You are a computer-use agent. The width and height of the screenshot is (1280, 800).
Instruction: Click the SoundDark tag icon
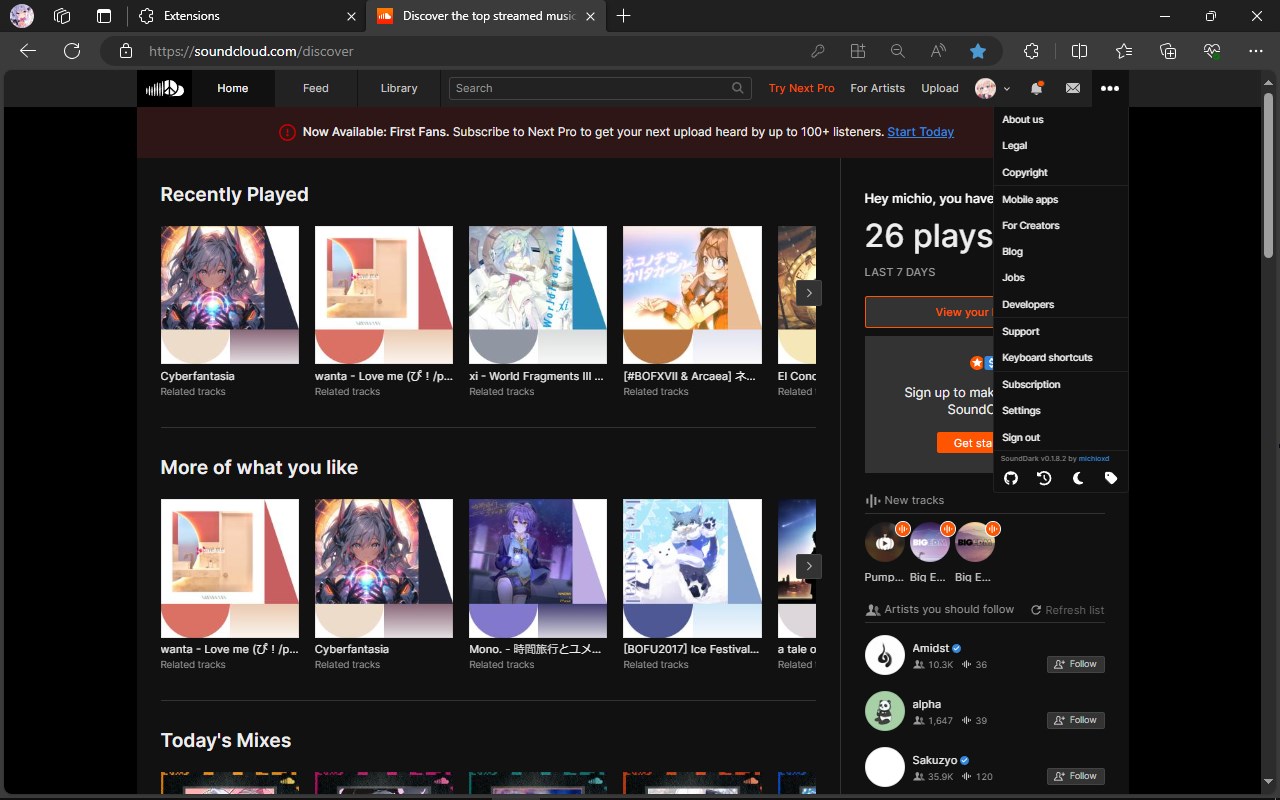click(x=1111, y=478)
